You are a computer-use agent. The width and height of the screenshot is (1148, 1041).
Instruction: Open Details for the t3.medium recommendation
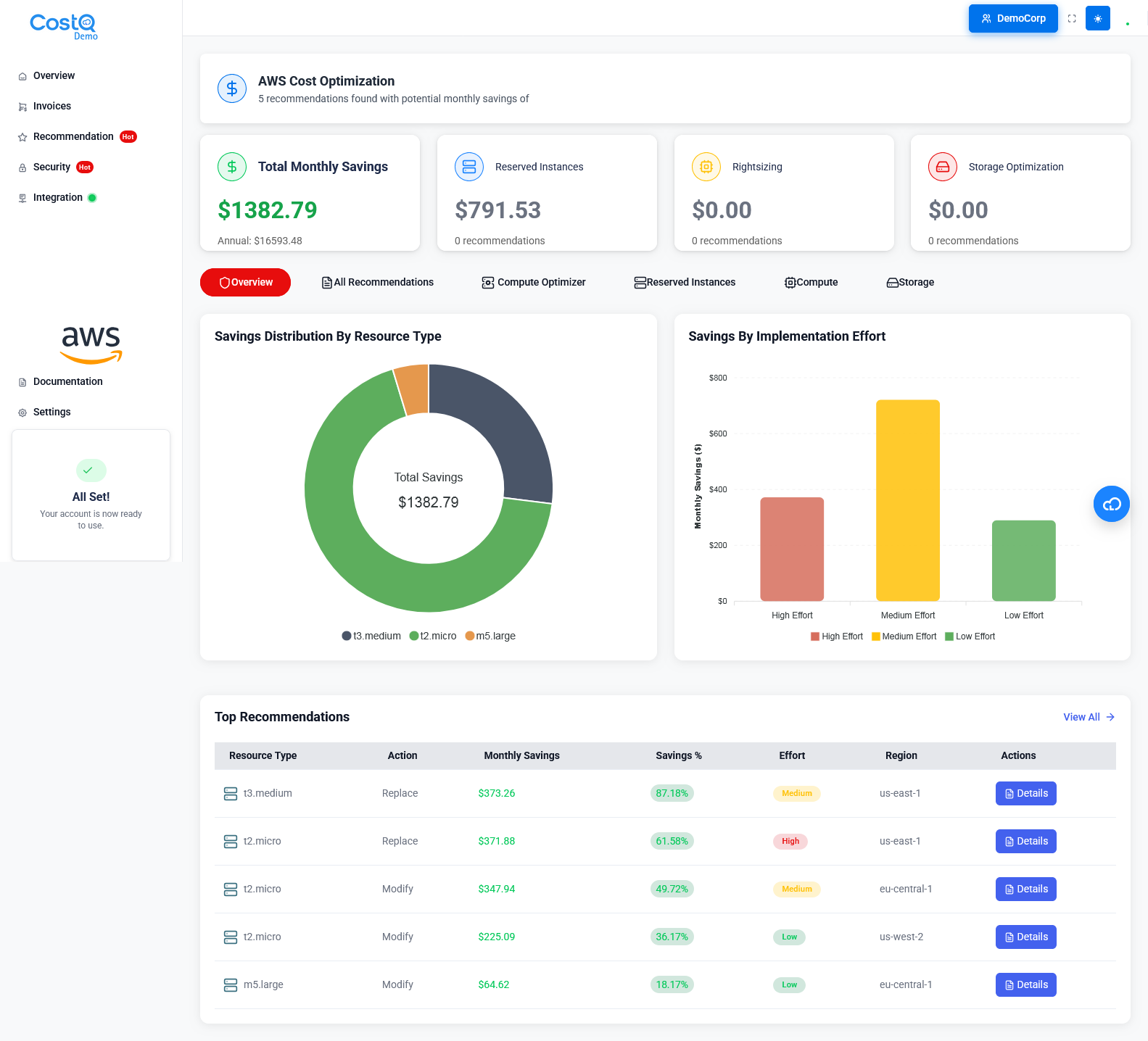1025,793
